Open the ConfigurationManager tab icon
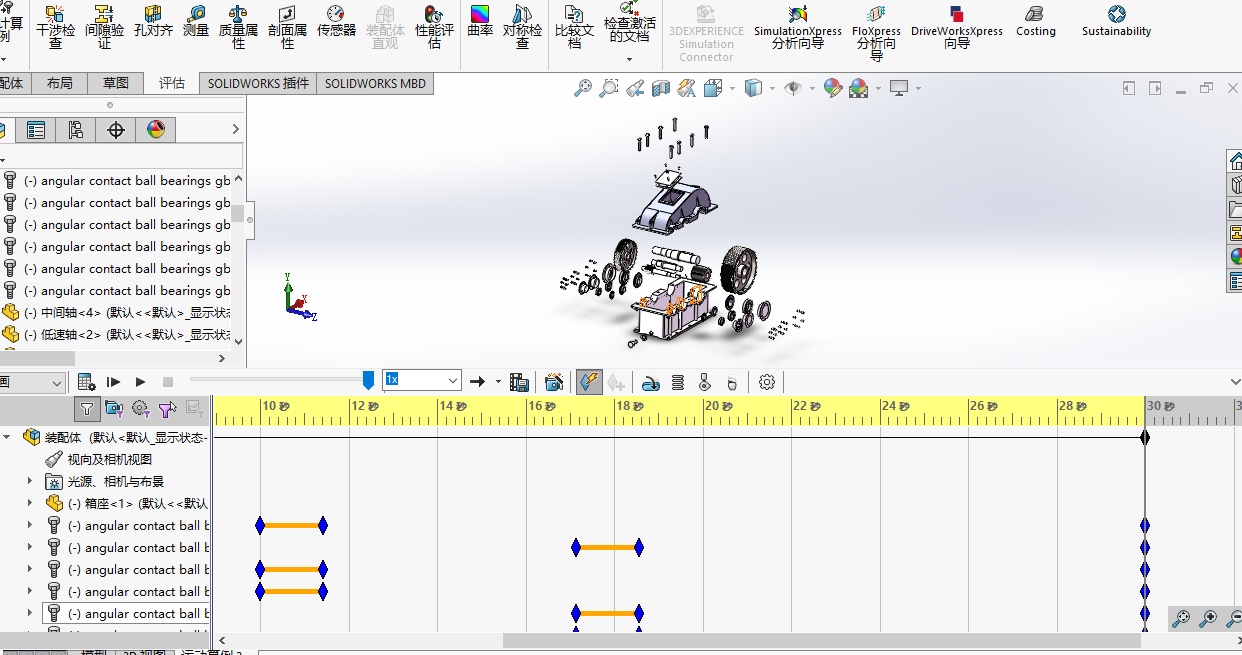 point(76,130)
